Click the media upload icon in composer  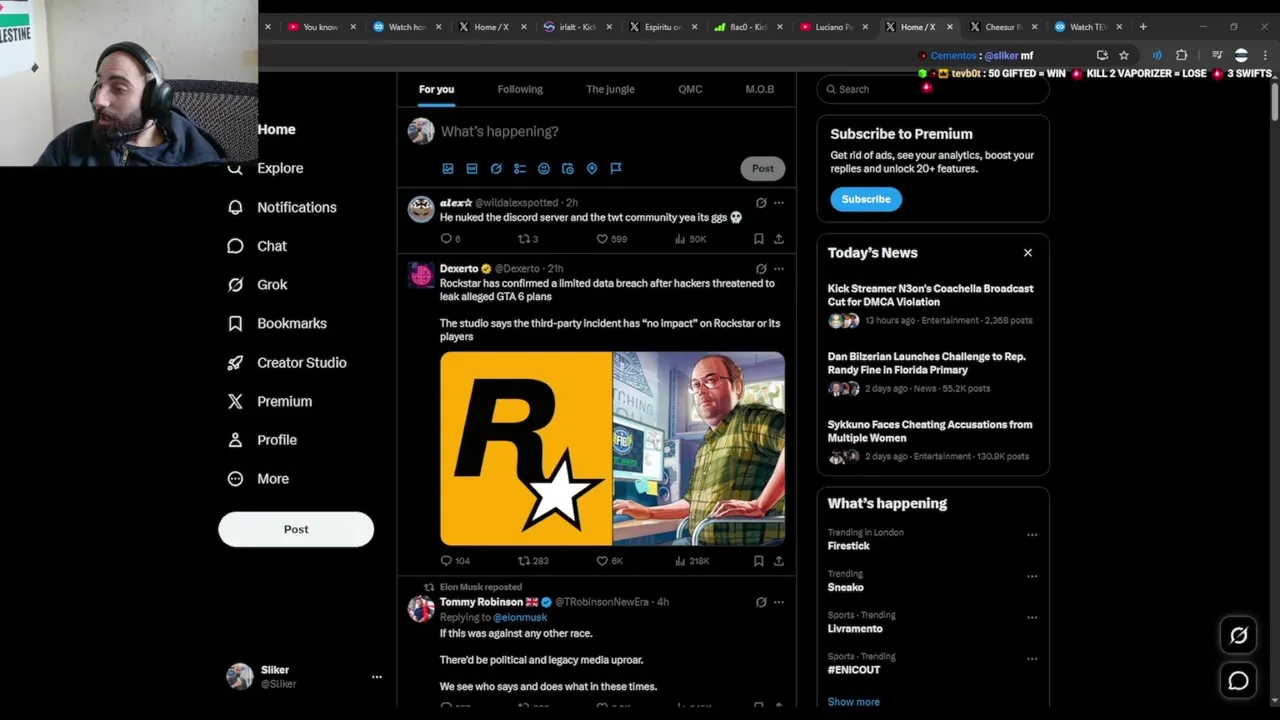tap(448, 169)
